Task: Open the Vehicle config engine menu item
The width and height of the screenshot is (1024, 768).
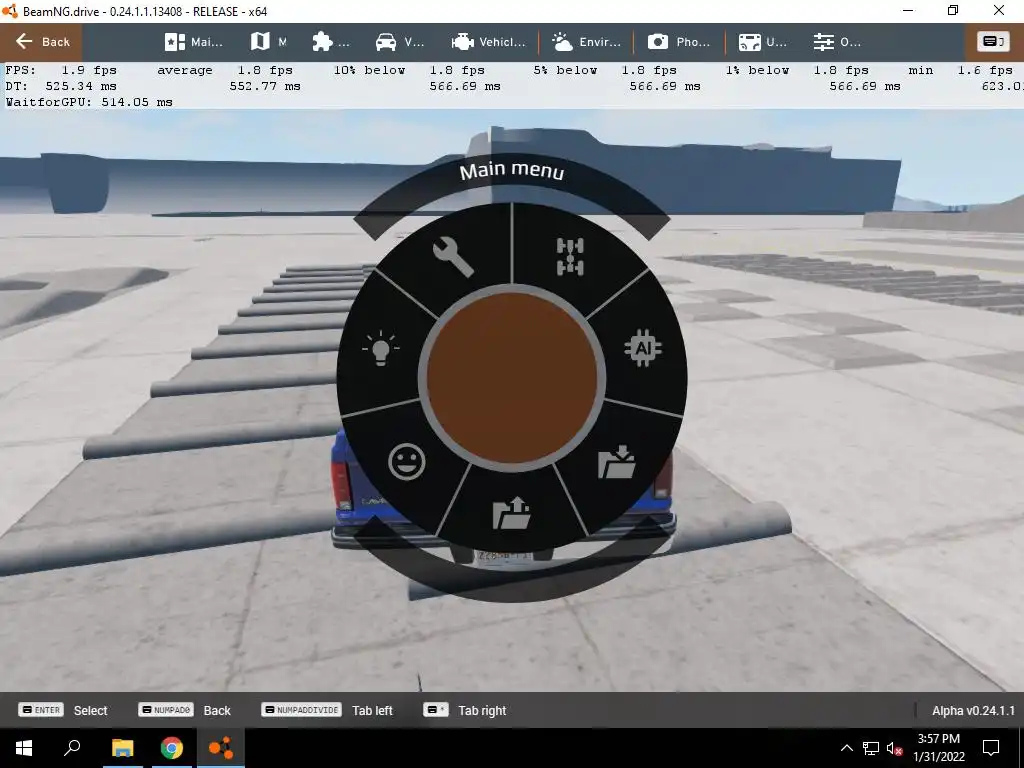Action: click(x=488, y=42)
